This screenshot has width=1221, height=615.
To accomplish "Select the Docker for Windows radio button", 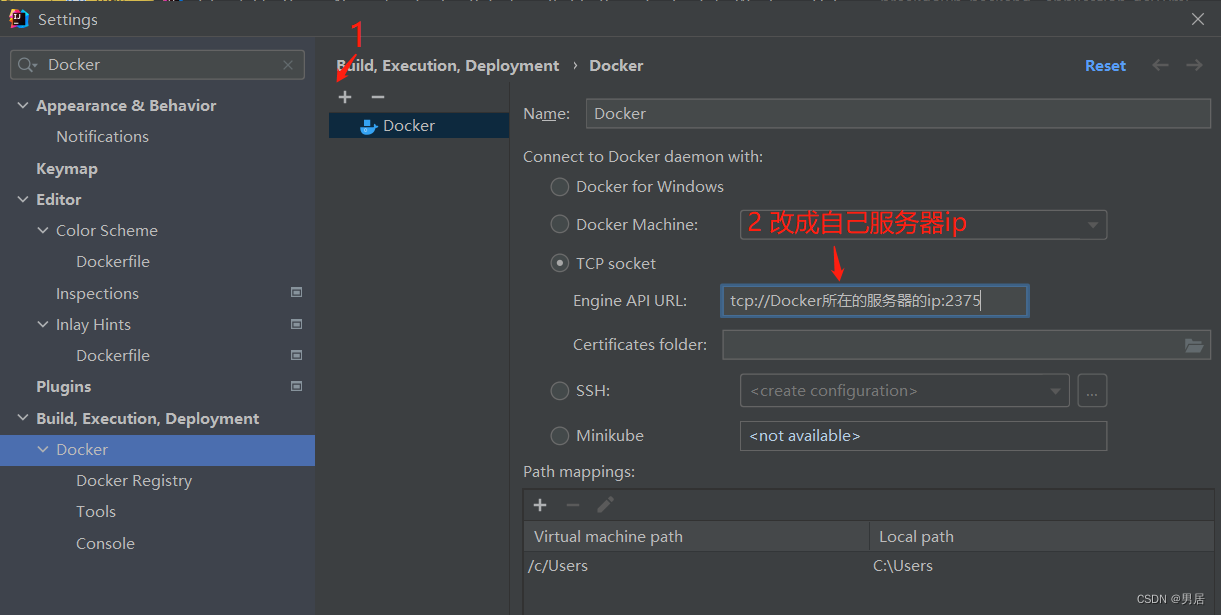I will click(x=560, y=187).
